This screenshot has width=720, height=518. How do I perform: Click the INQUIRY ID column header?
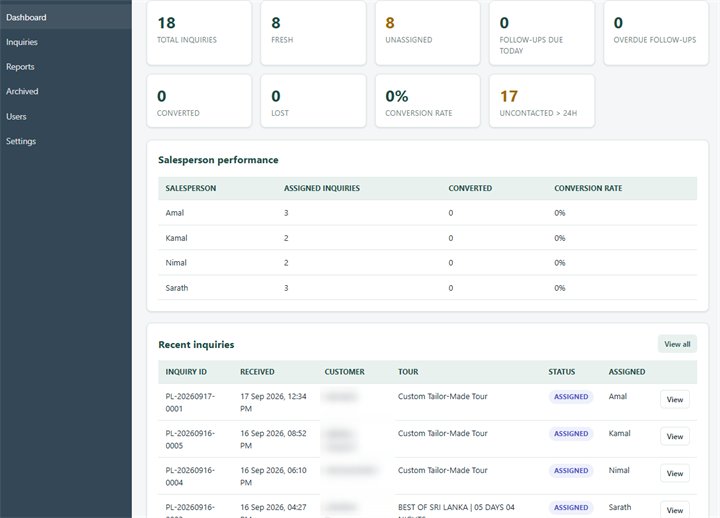186,372
